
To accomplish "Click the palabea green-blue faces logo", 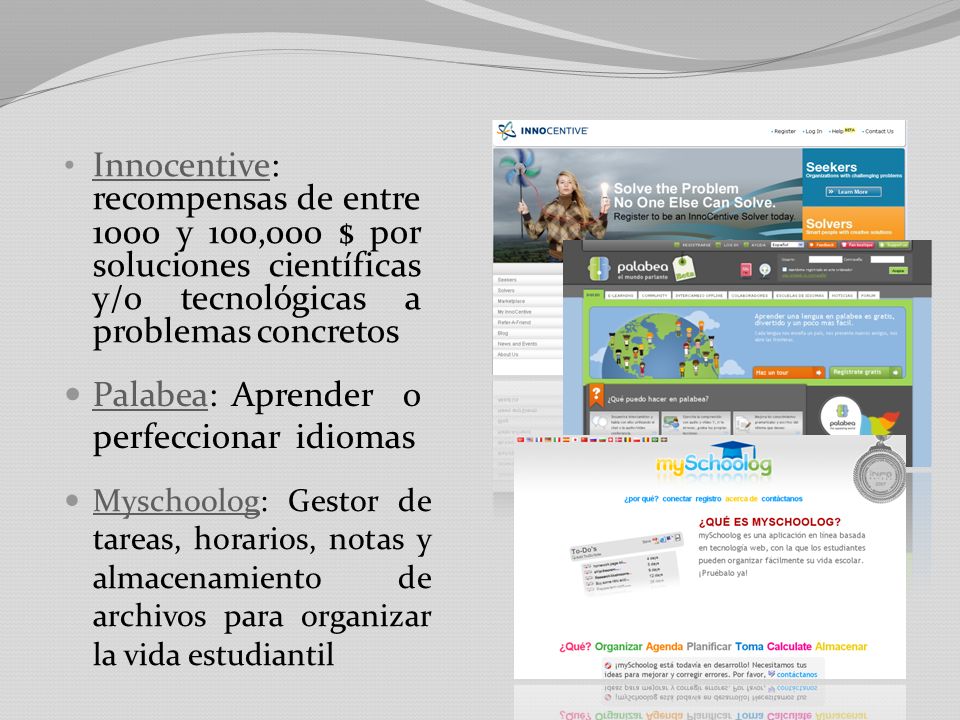I will (599, 269).
